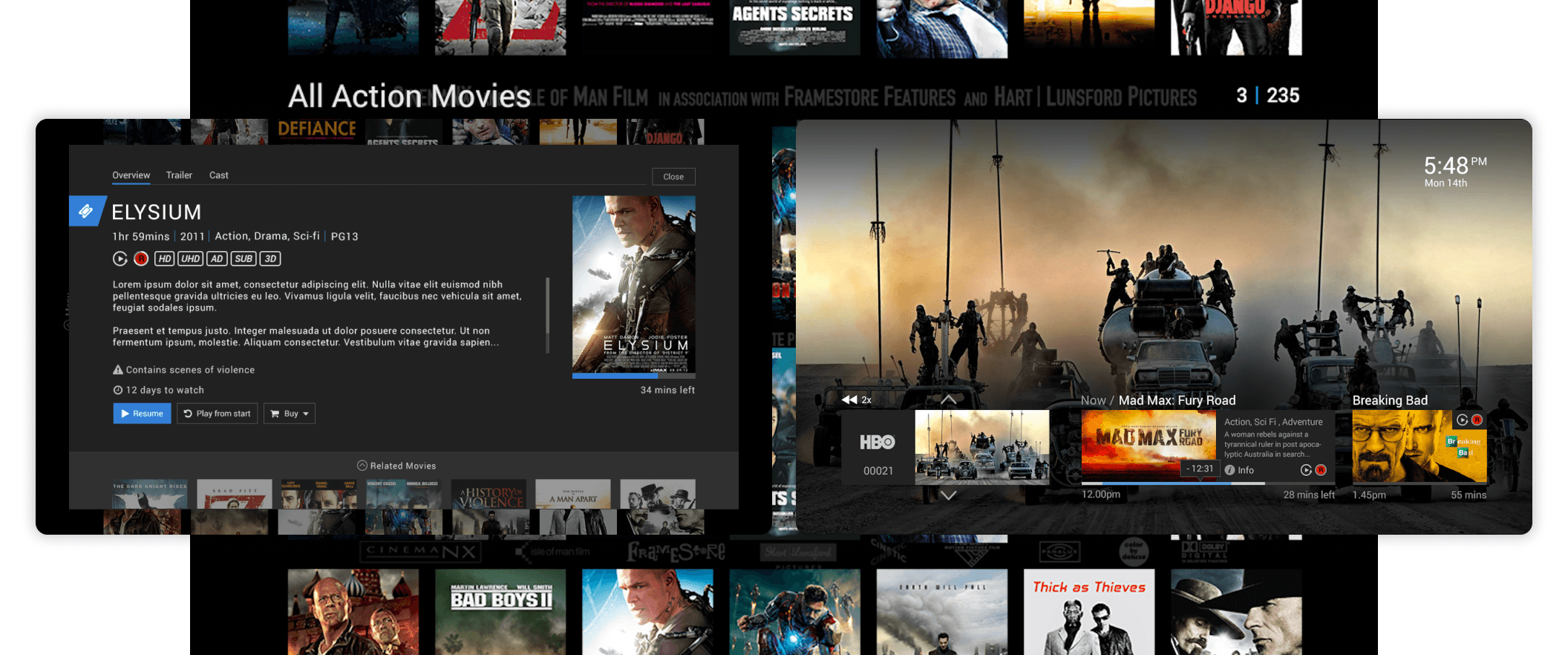
Task: Open the Thick as Thieves poster
Action: 1089,612
